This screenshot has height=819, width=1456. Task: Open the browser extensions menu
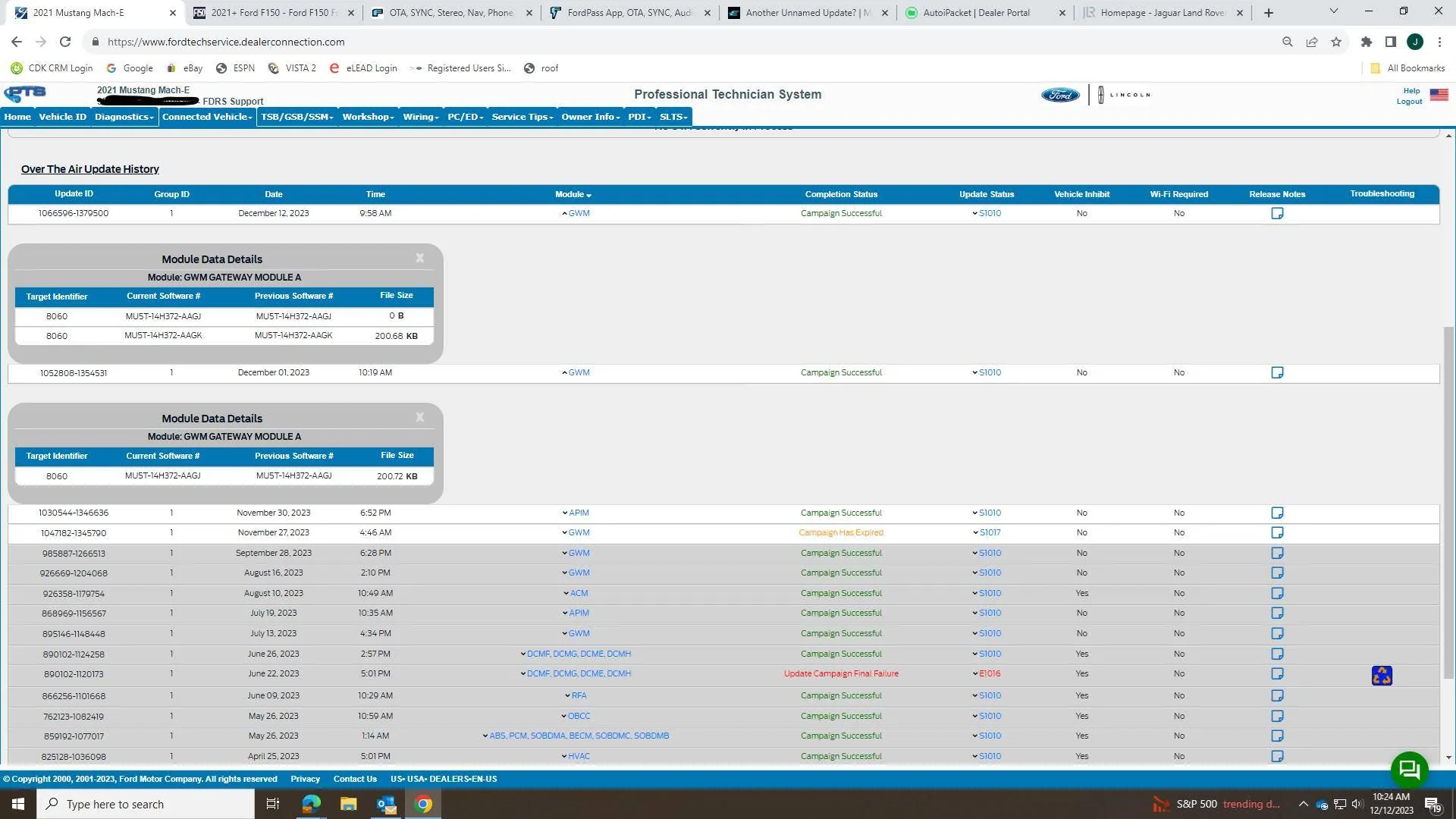click(x=1367, y=42)
